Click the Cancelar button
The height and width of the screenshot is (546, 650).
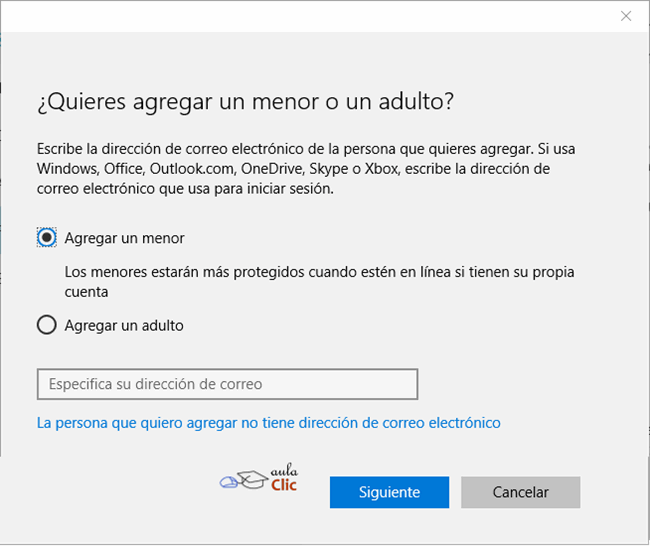pos(521,492)
